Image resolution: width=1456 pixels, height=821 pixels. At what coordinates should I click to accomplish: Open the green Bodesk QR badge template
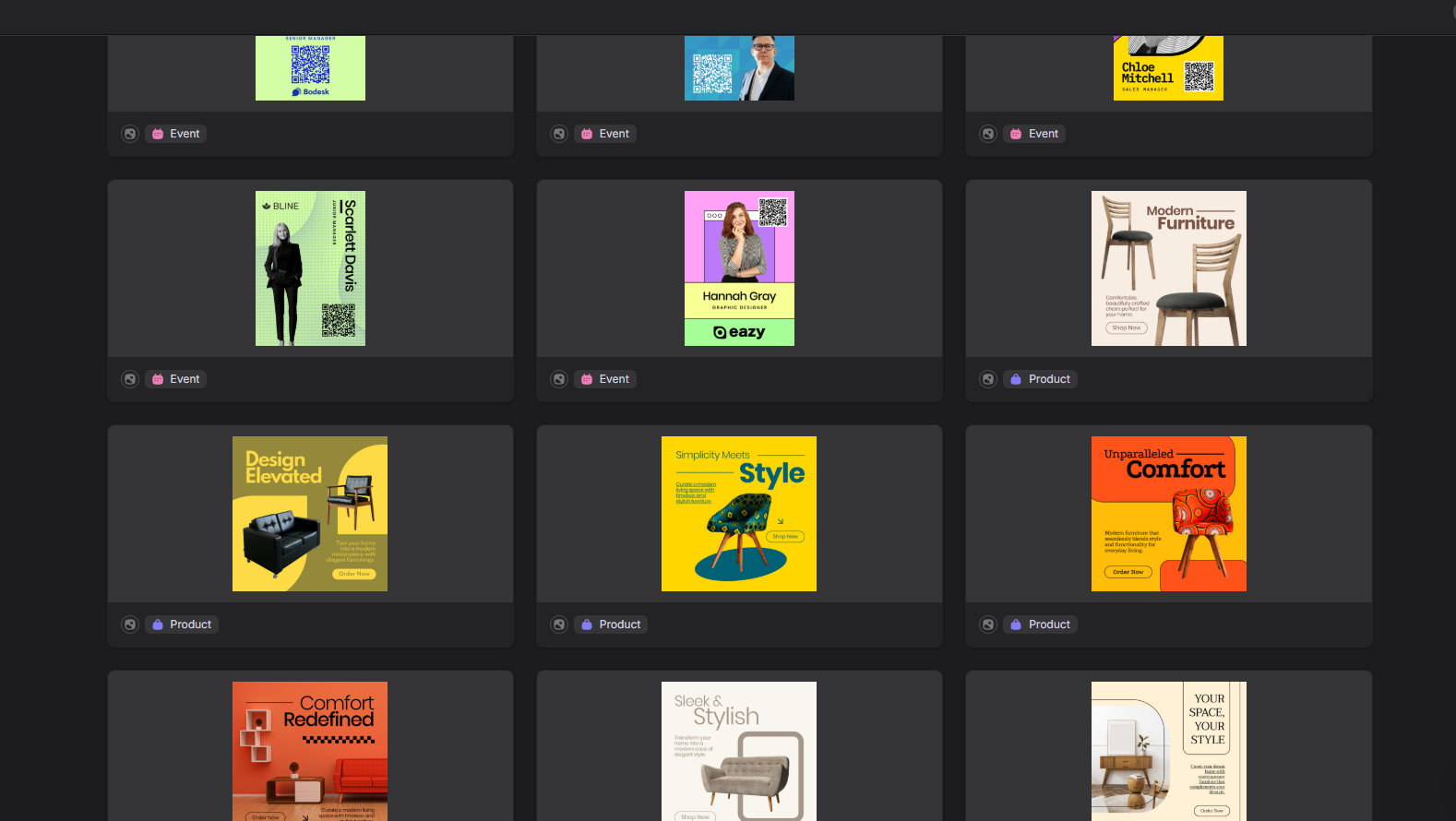pos(310,68)
